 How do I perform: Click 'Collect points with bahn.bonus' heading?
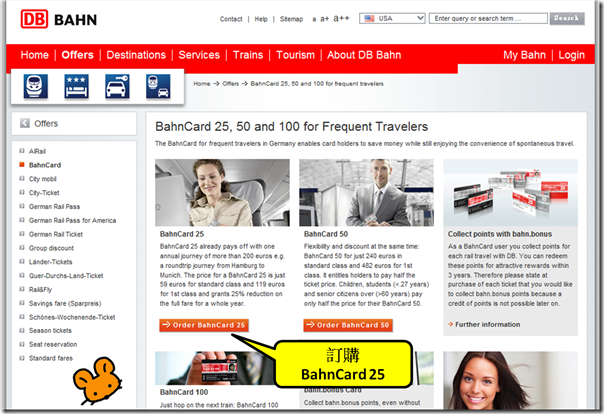coord(500,234)
